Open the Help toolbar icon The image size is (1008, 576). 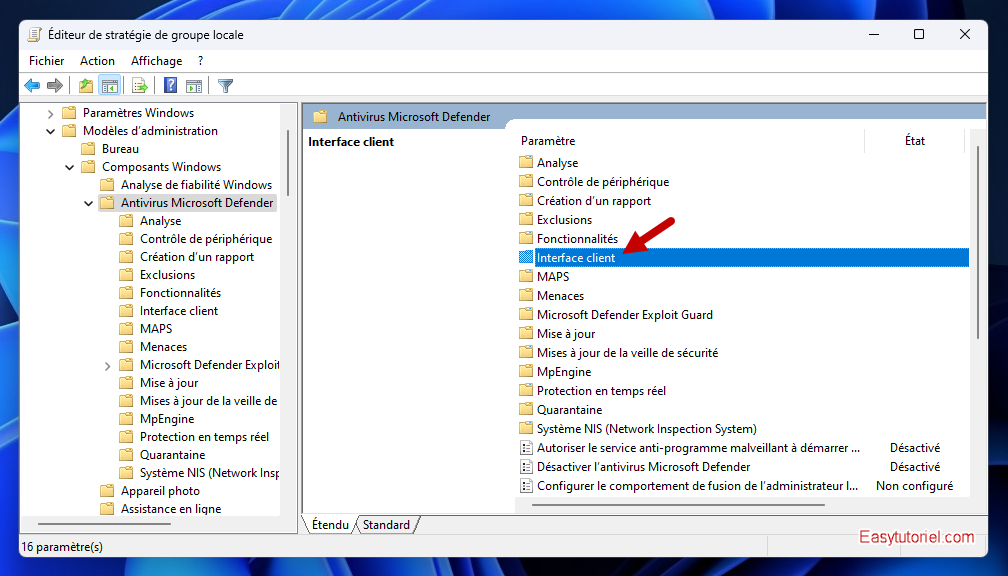pyautogui.click(x=170, y=86)
